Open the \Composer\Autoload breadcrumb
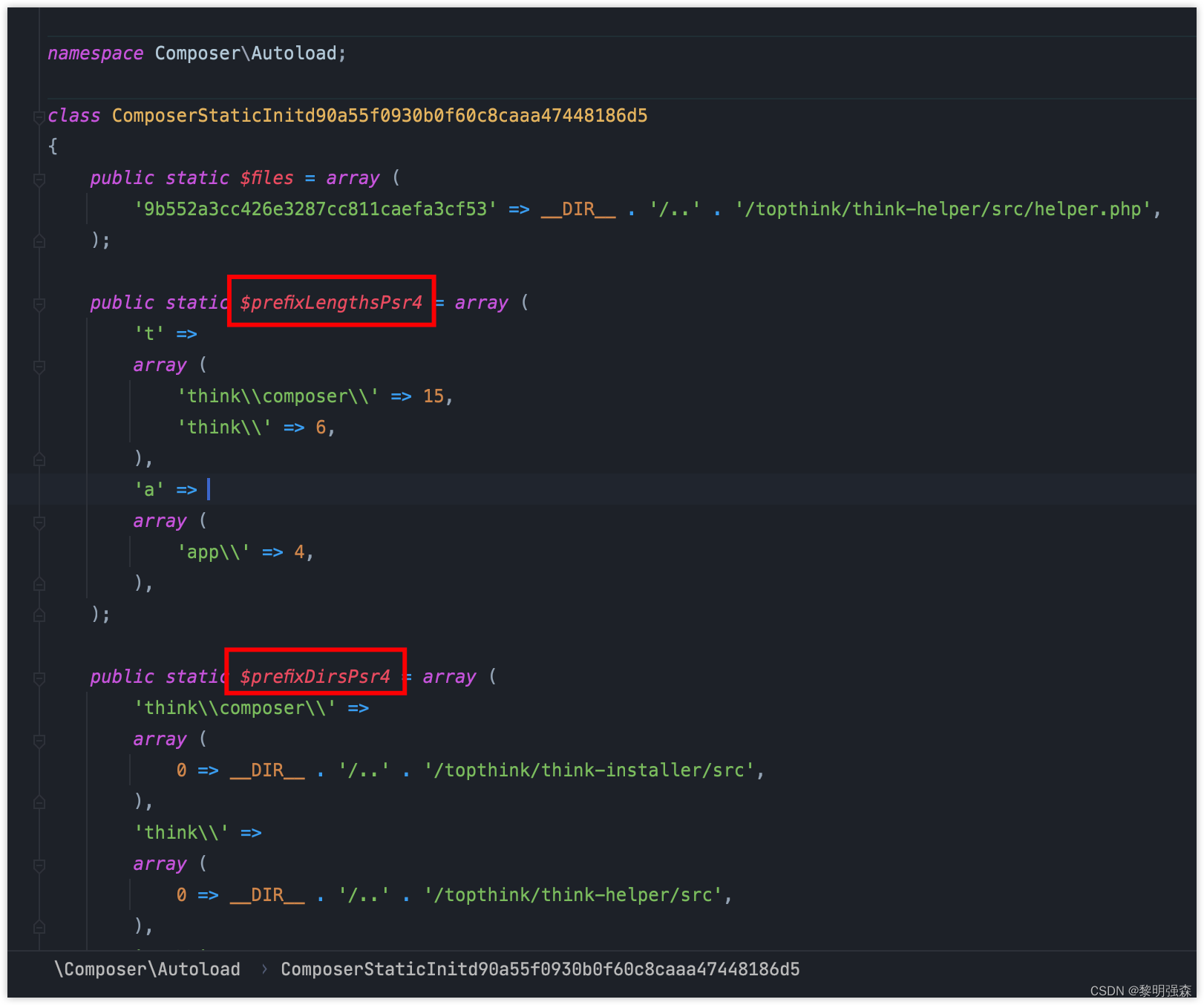 [147, 969]
